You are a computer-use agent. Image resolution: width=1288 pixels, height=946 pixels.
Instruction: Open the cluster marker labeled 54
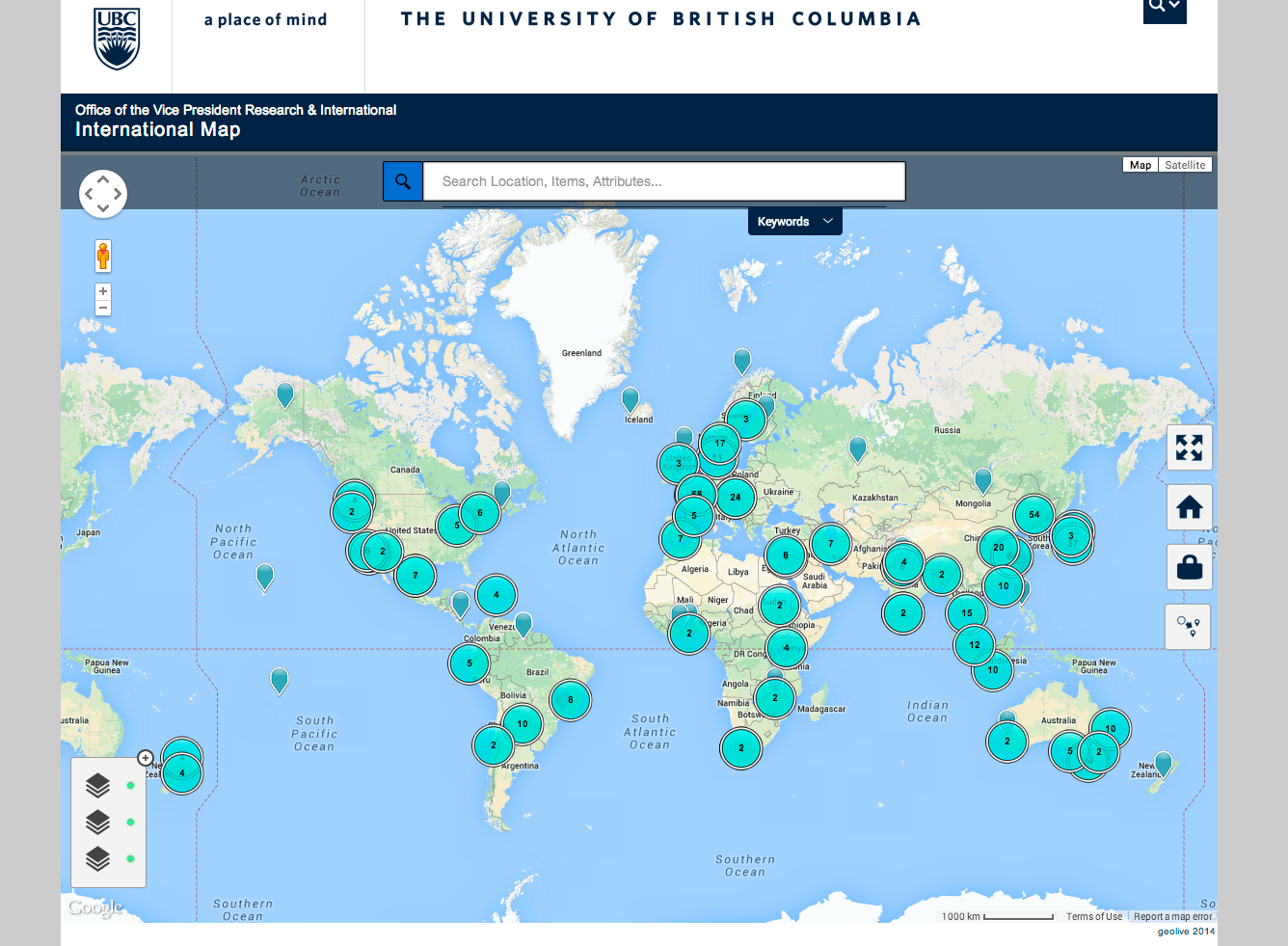click(1034, 515)
